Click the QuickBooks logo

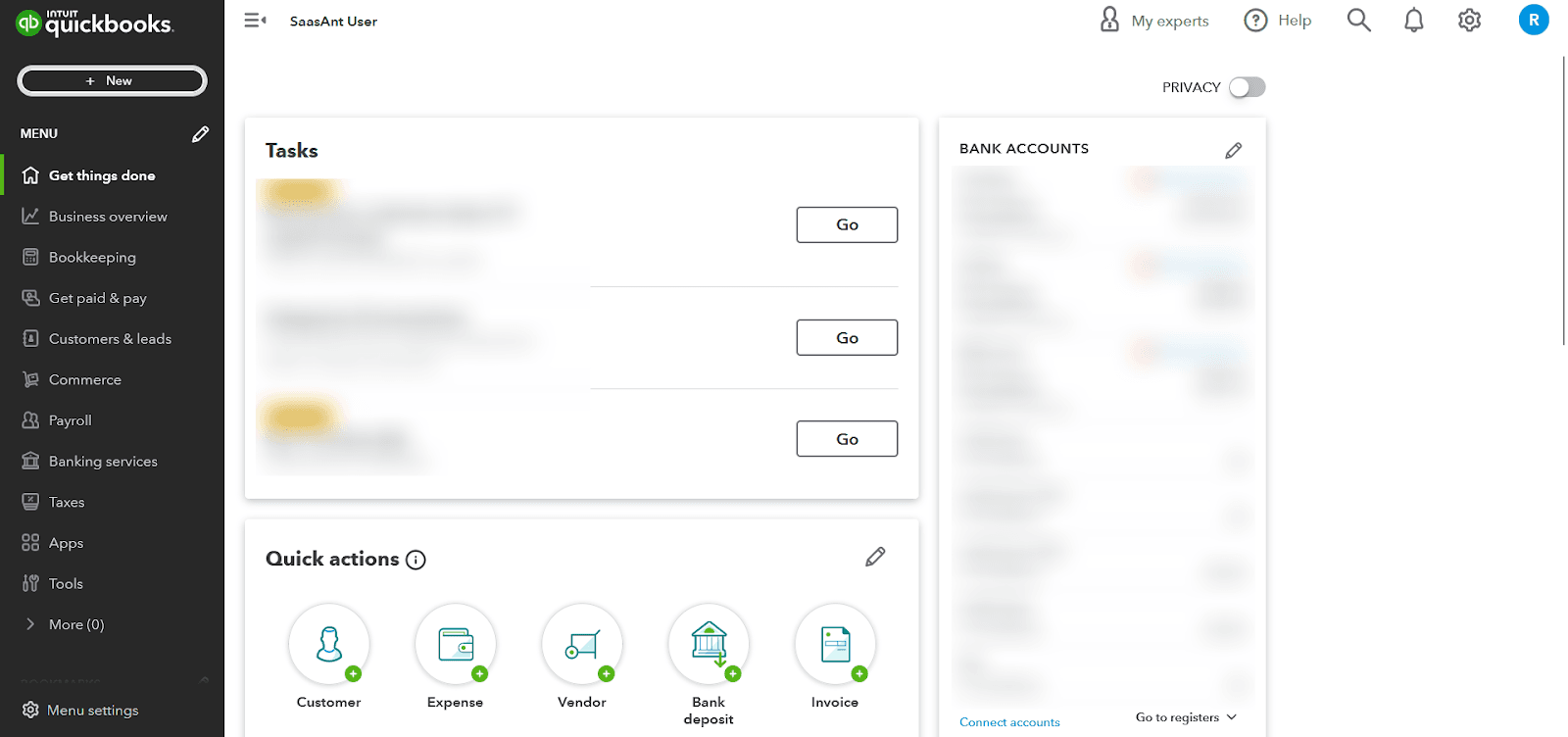95,23
